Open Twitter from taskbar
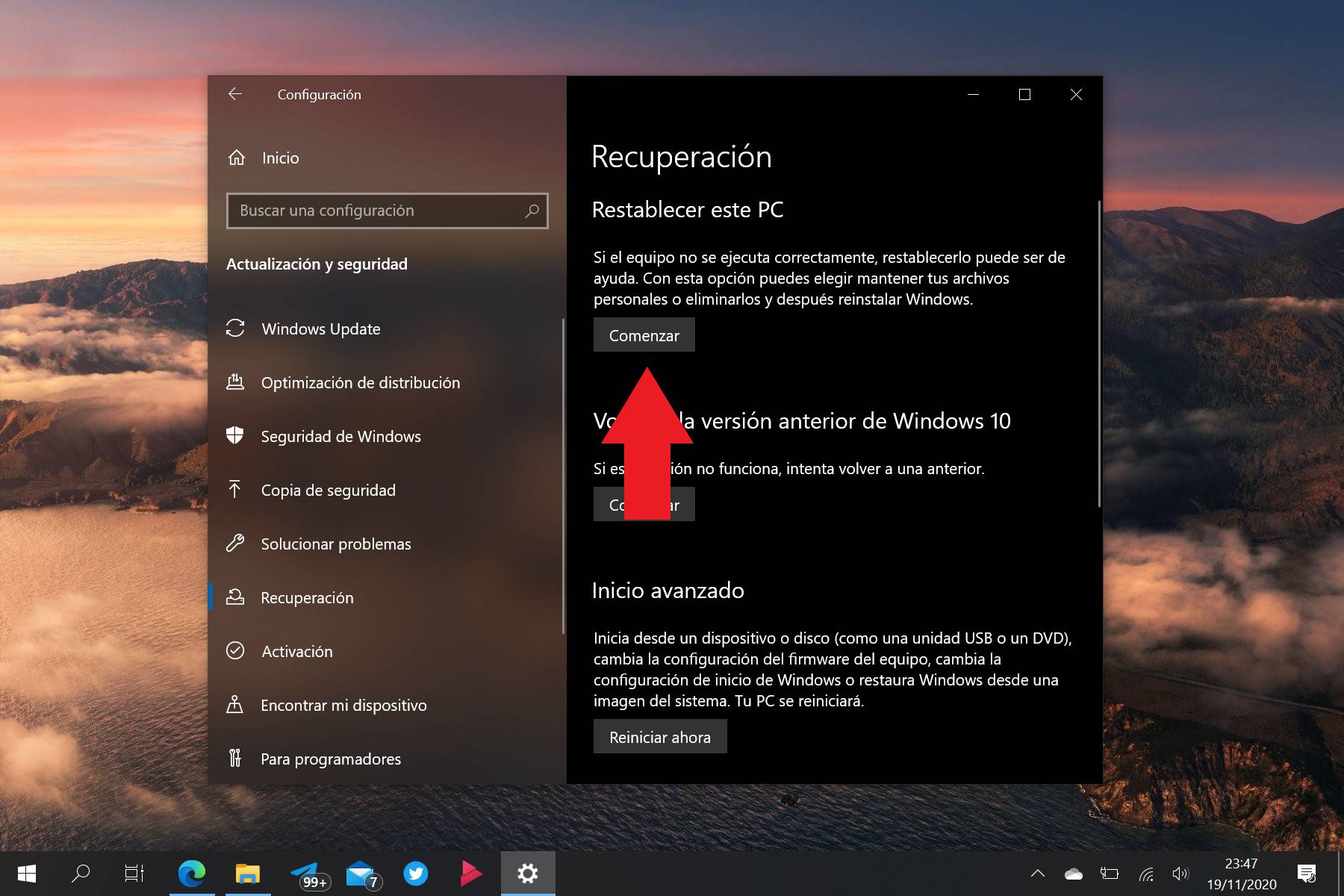 [416, 873]
